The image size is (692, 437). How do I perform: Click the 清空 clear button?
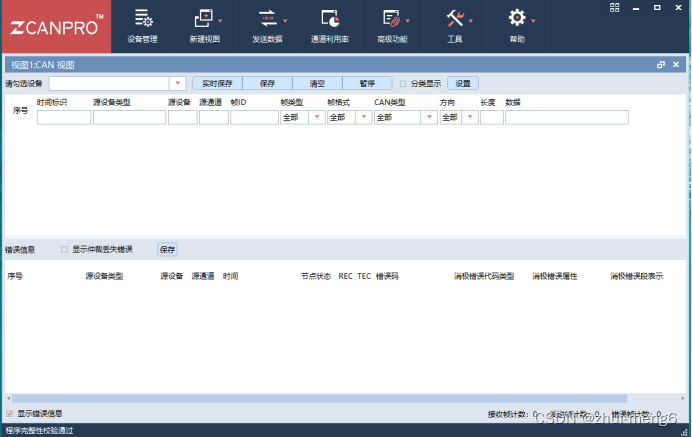tap(317, 83)
